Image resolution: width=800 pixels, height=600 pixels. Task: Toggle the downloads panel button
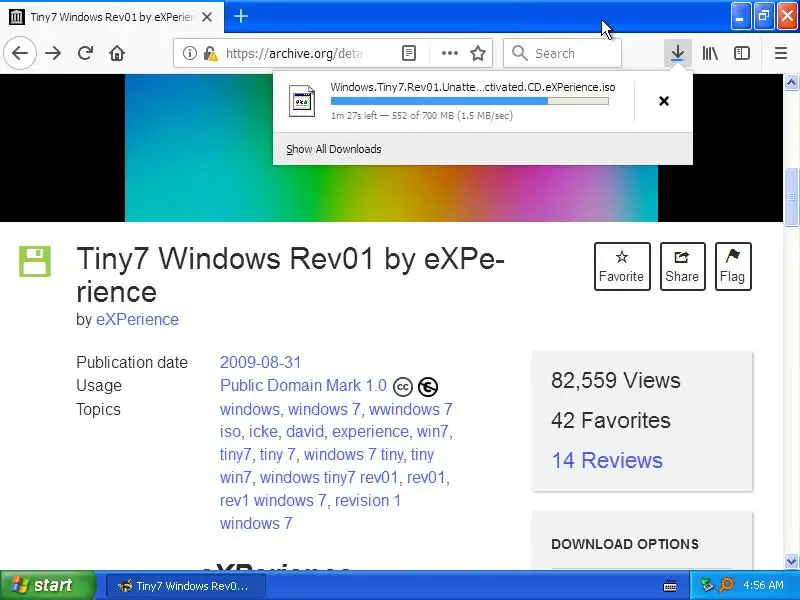(678, 53)
